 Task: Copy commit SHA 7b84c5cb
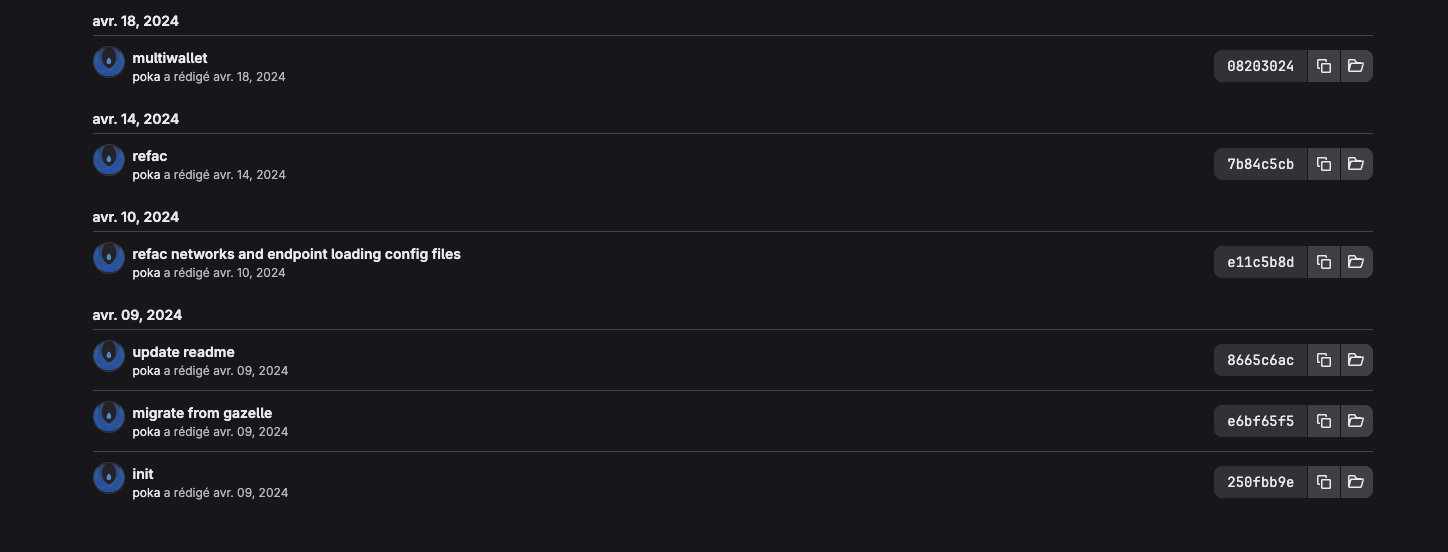coord(1323,164)
